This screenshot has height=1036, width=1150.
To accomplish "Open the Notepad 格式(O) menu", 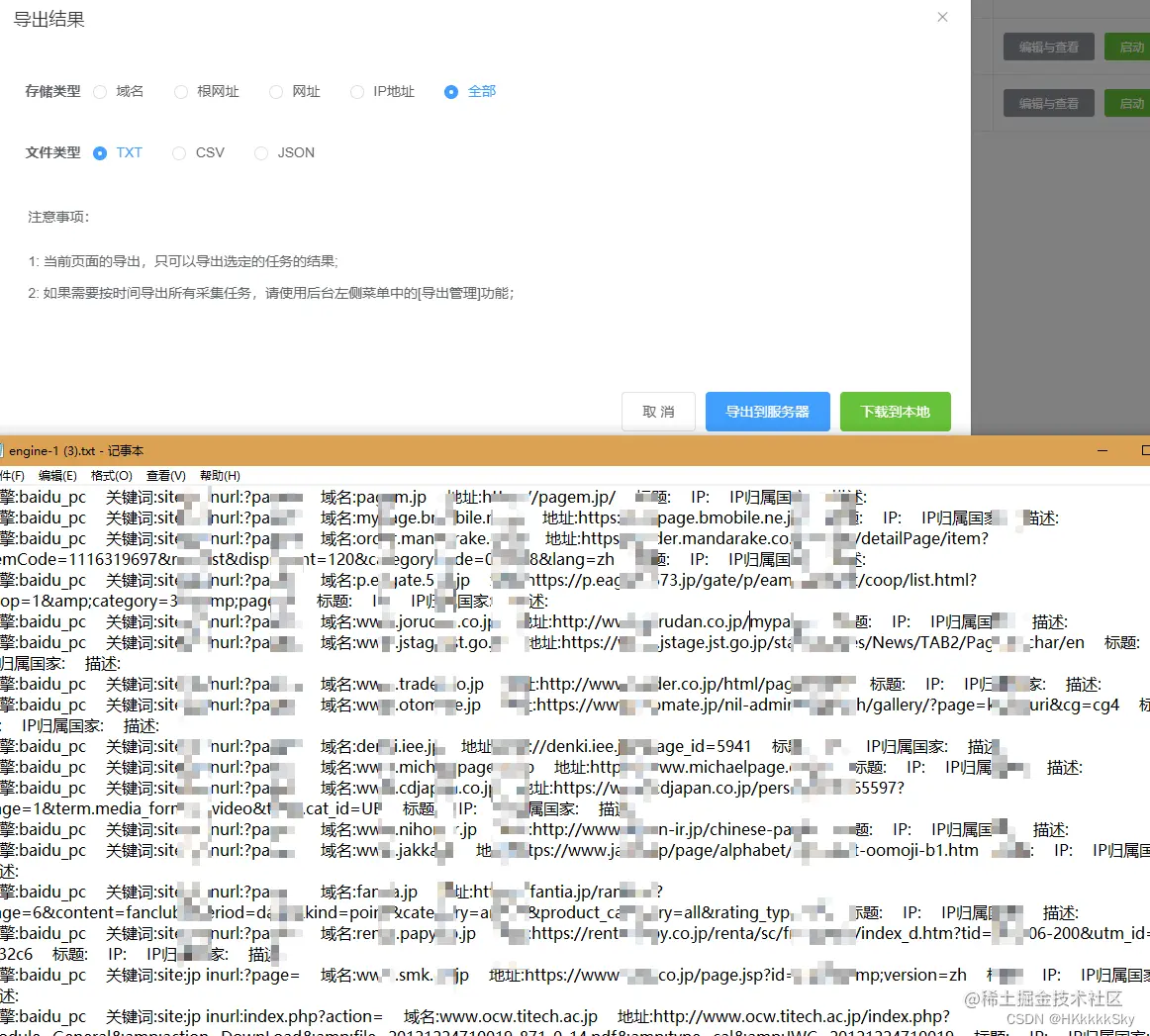I will (112, 476).
